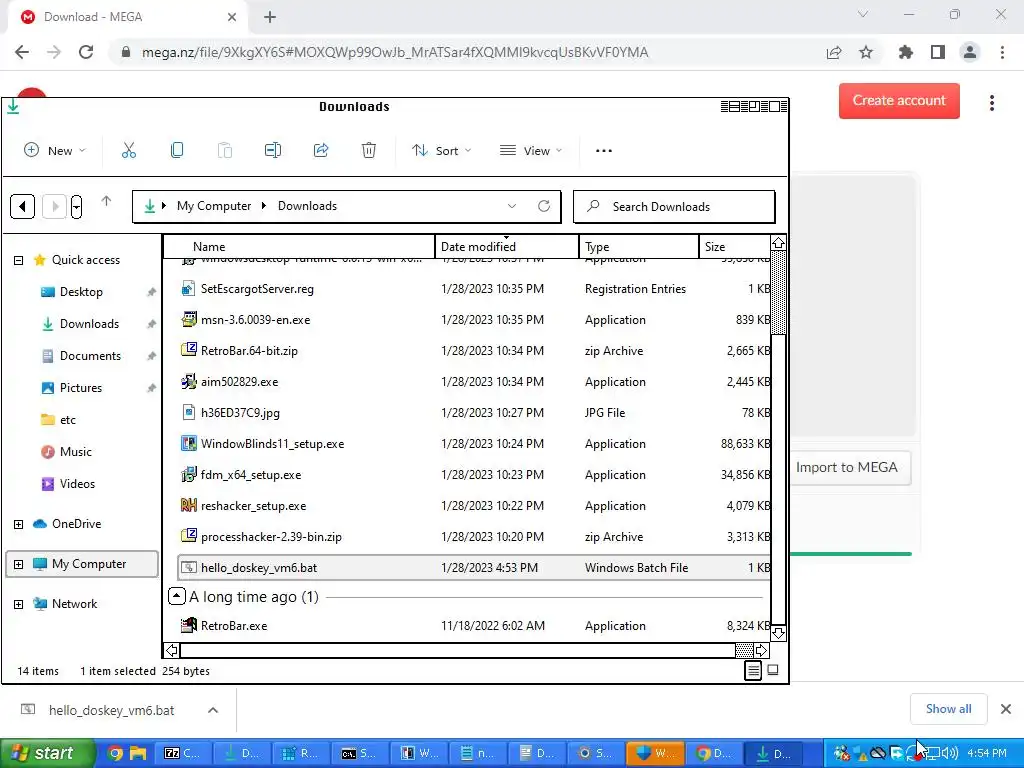The height and width of the screenshot is (768, 1024).
Task: Click the Paste clipboard icon
Action: (225, 151)
